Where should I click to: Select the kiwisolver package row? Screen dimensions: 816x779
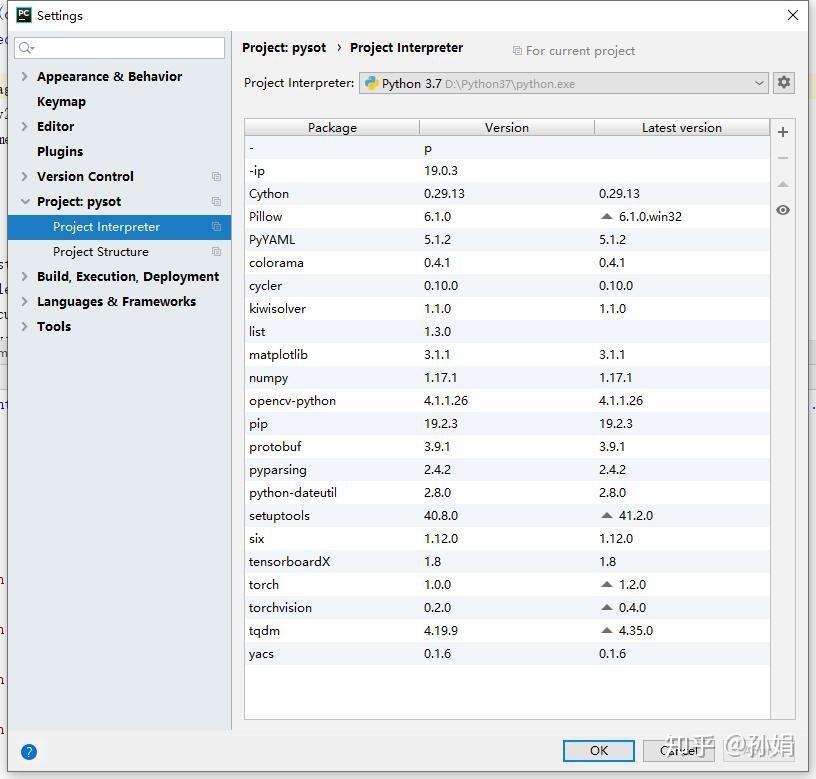click(507, 309)
